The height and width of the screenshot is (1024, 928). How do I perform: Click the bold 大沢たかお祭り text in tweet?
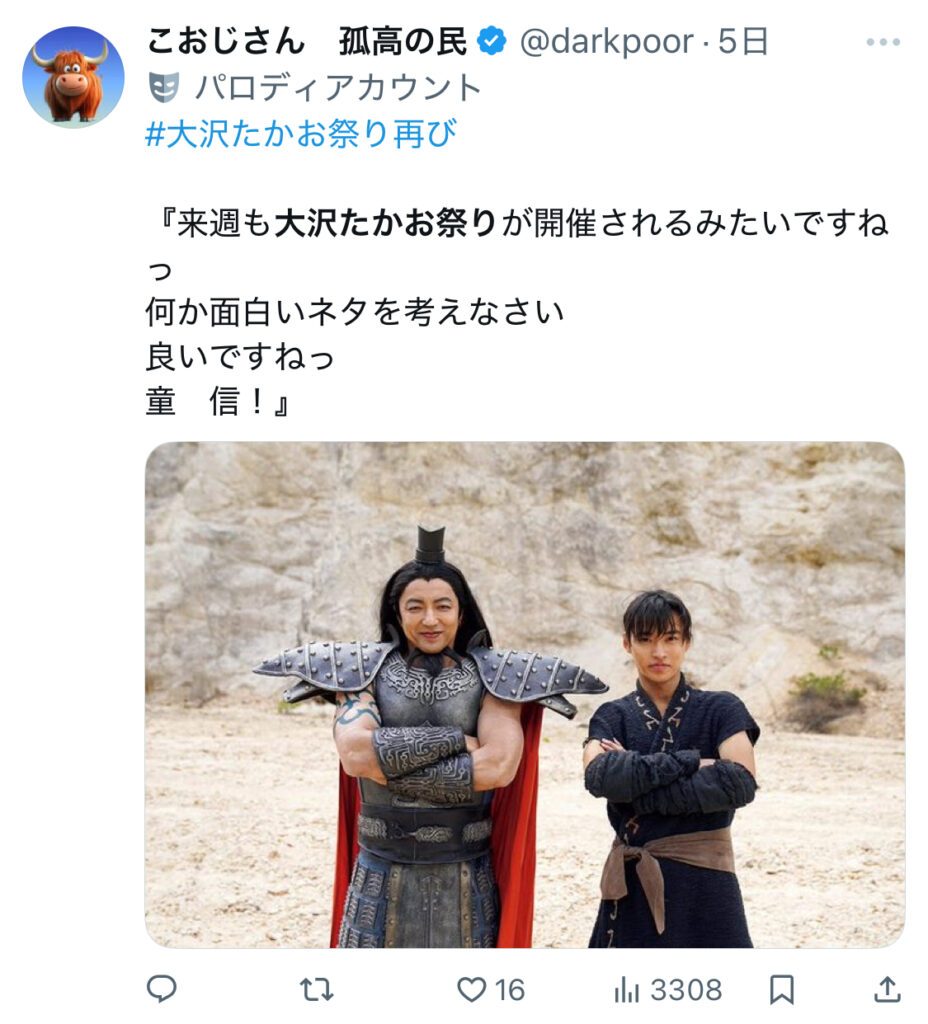pyautogui.click(x=385, y=223)
